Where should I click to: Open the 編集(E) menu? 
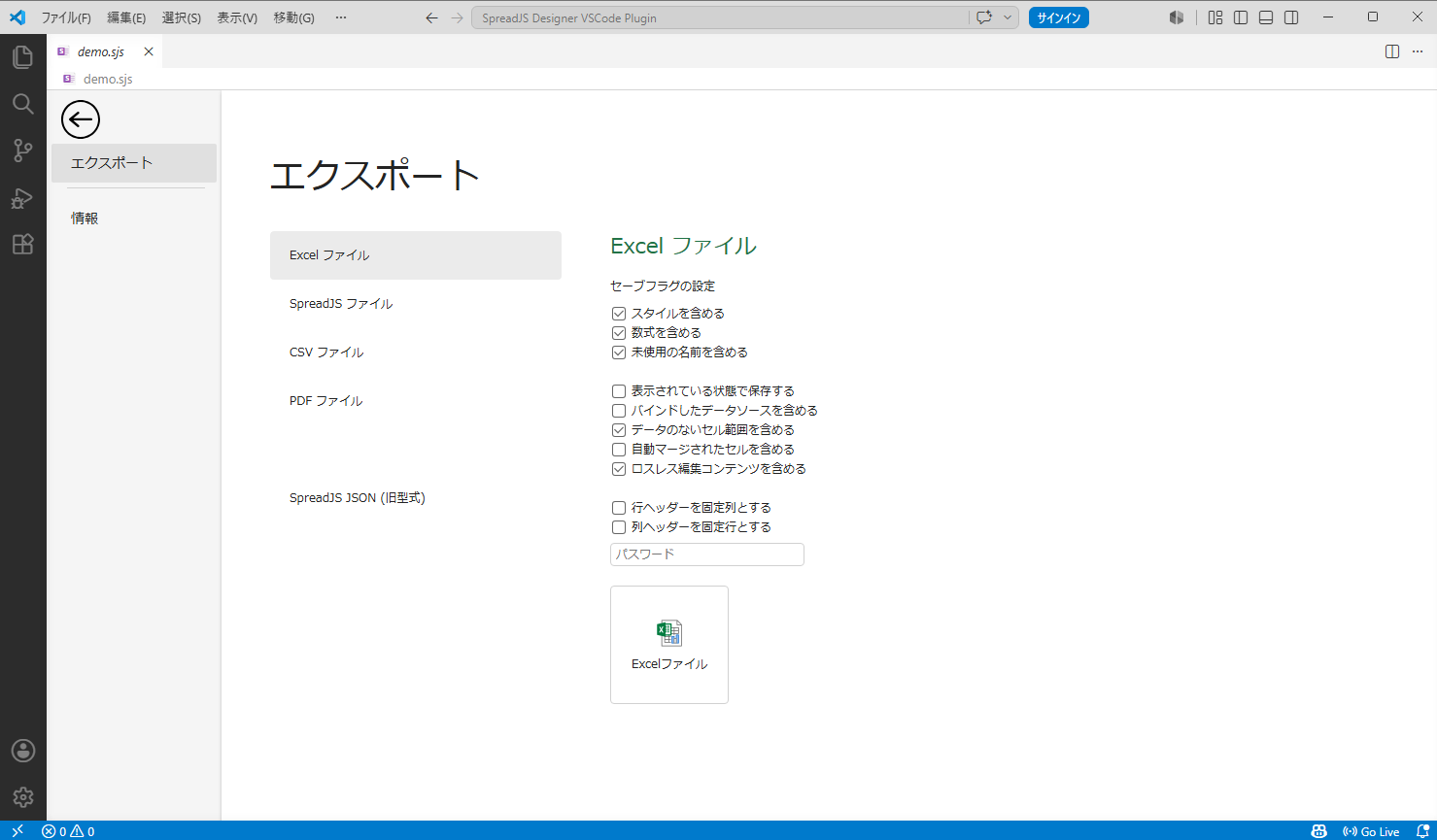pyautogui.click(x=126, y=17)
